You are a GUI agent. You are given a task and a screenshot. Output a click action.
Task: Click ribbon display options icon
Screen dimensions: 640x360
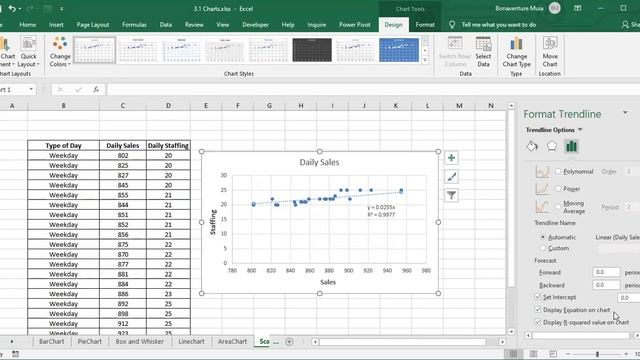(x=577, y=8)
